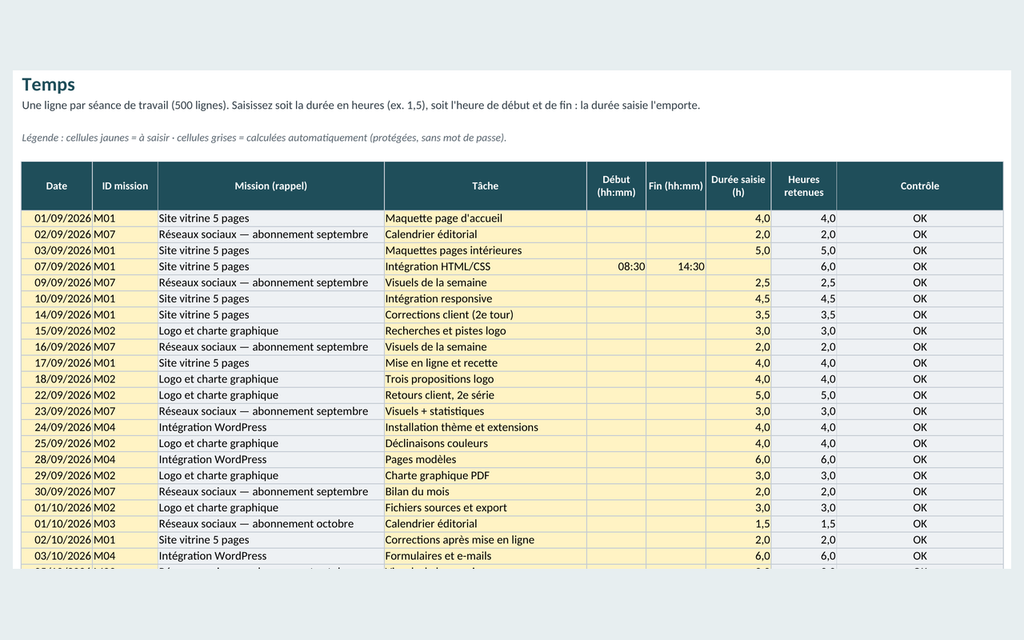The height and width of the screenshot is (640, 1024).
Task: Select the 'Maquettes pages intérieures' task cell
Action: click(485, 250)
